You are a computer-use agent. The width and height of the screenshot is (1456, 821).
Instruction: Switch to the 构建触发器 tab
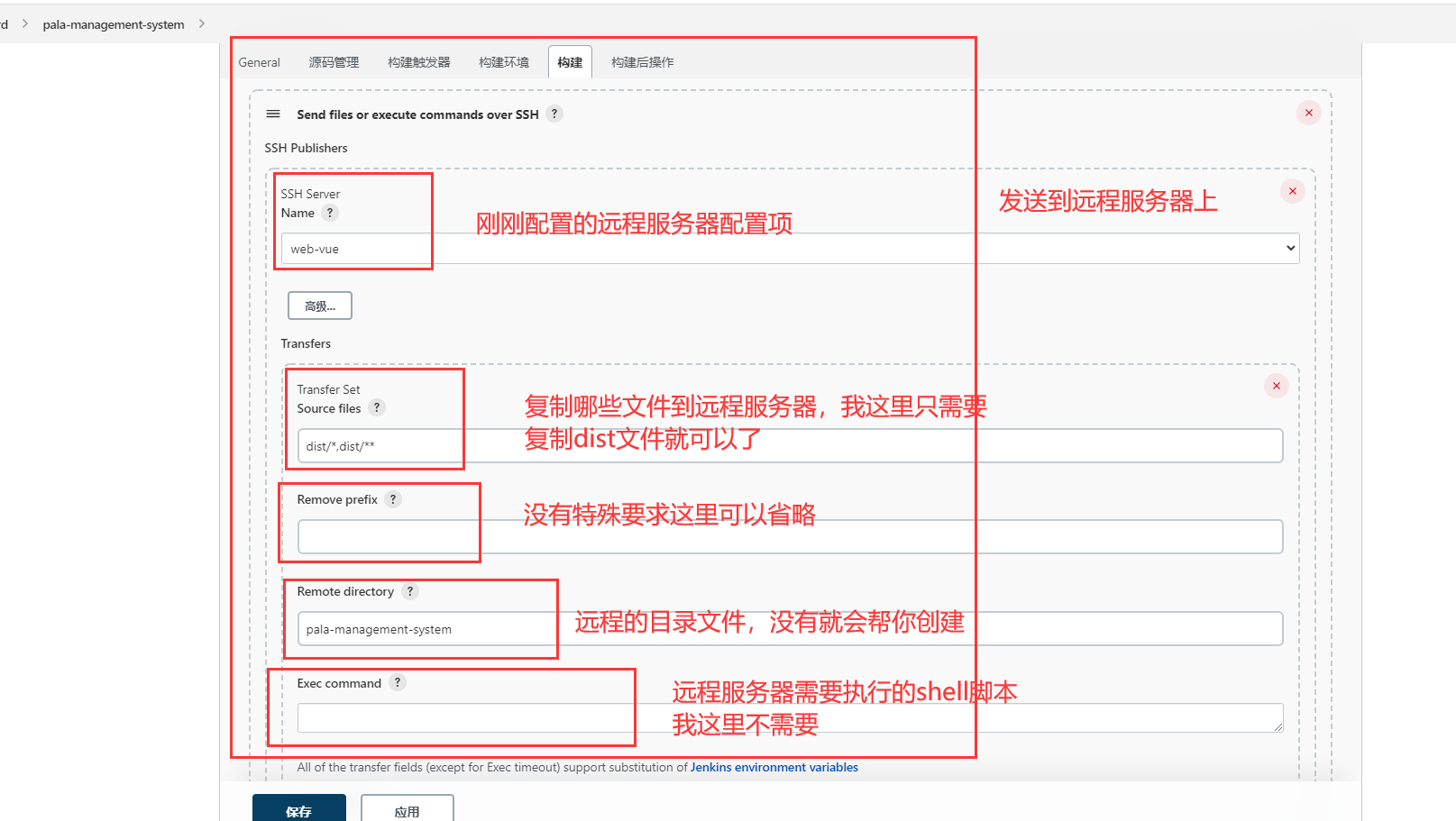[x=419, y=62]
